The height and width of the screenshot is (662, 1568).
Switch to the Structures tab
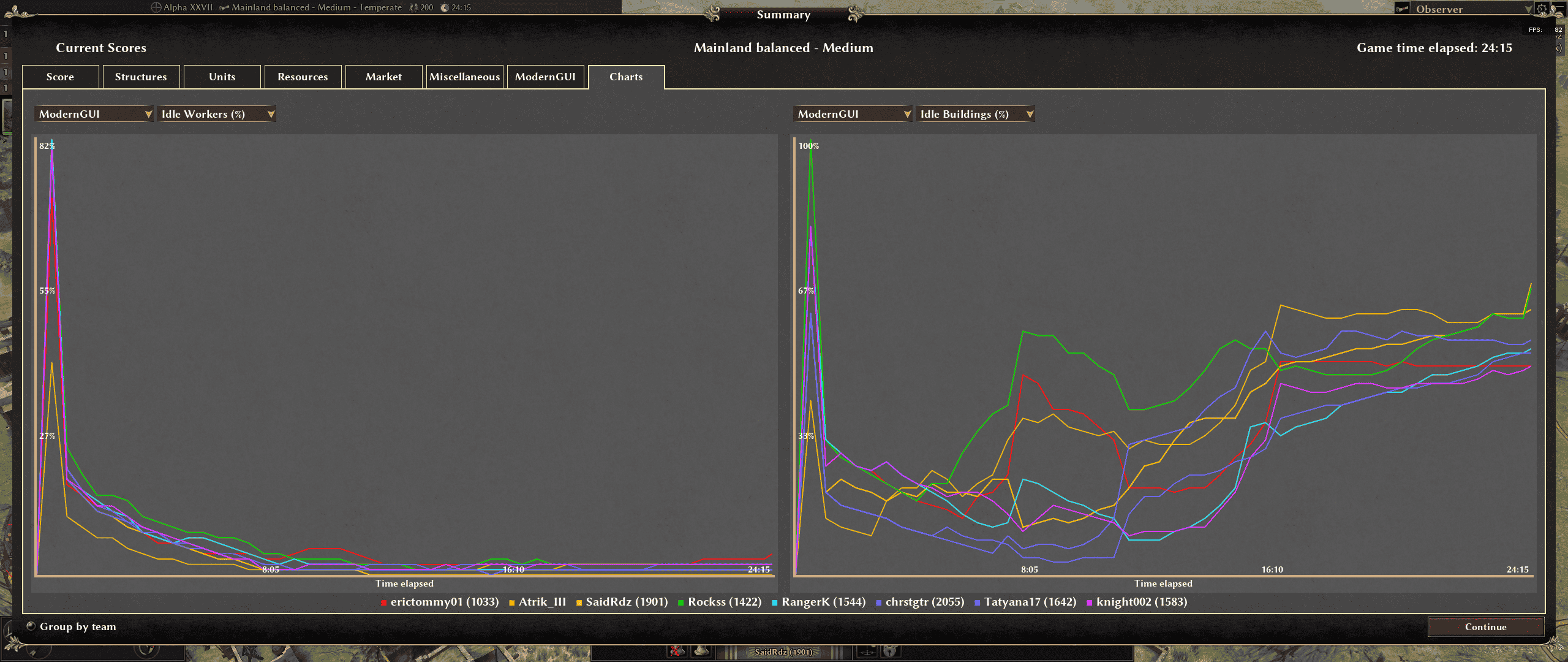[x=141, y=77]
